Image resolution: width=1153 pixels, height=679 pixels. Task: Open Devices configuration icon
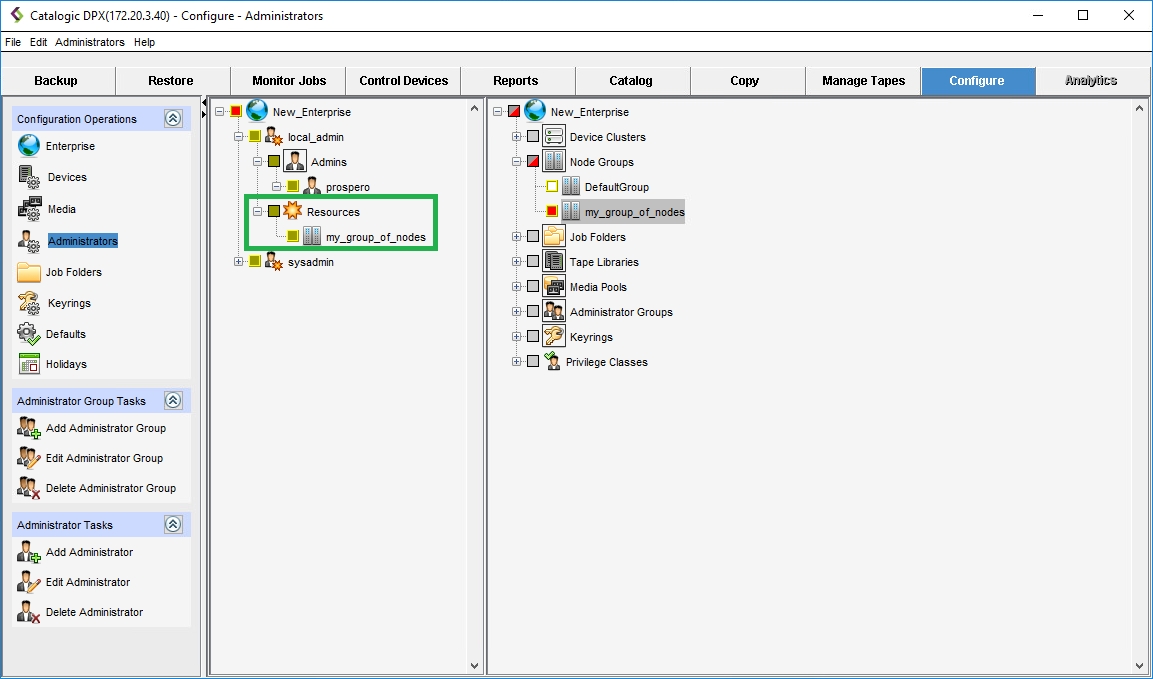(x=29, y=177)
